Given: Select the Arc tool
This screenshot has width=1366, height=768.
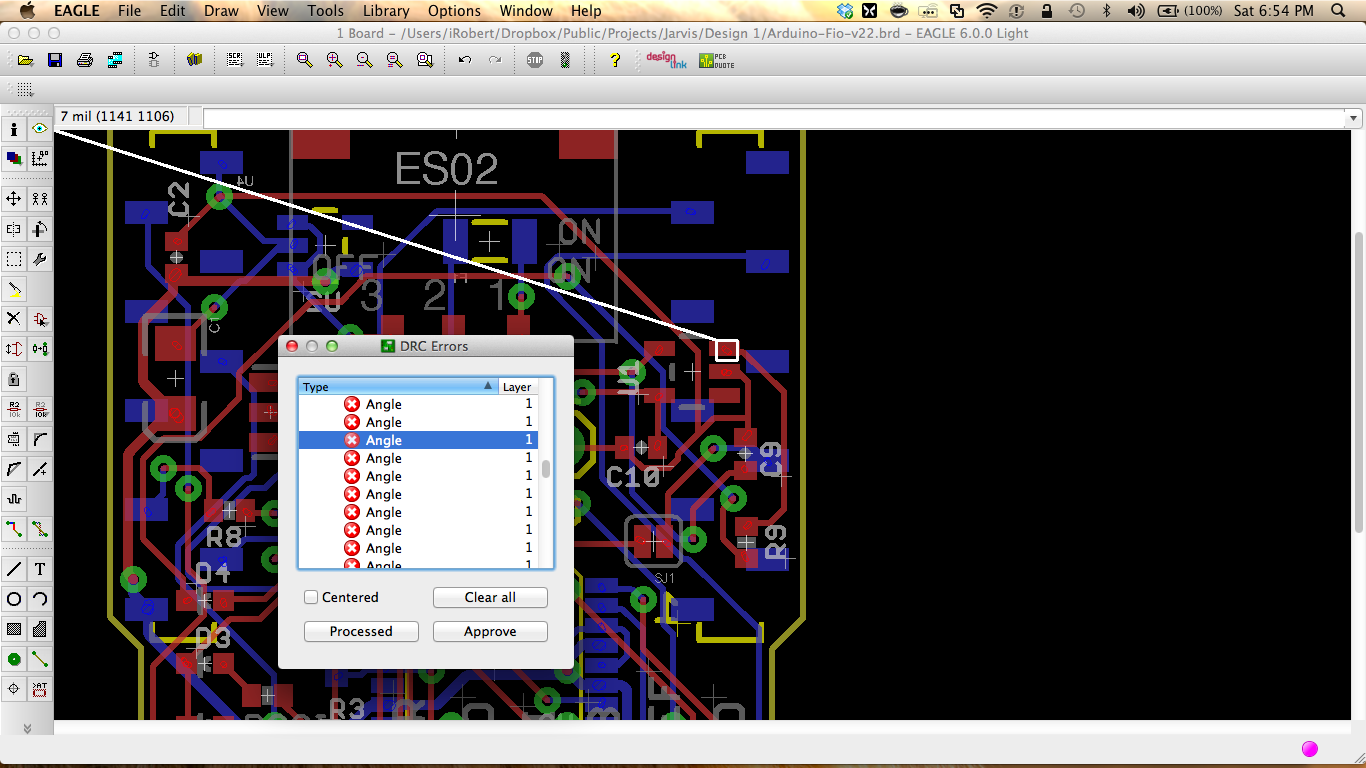Looking at the screenshot, I should [40, 599].
